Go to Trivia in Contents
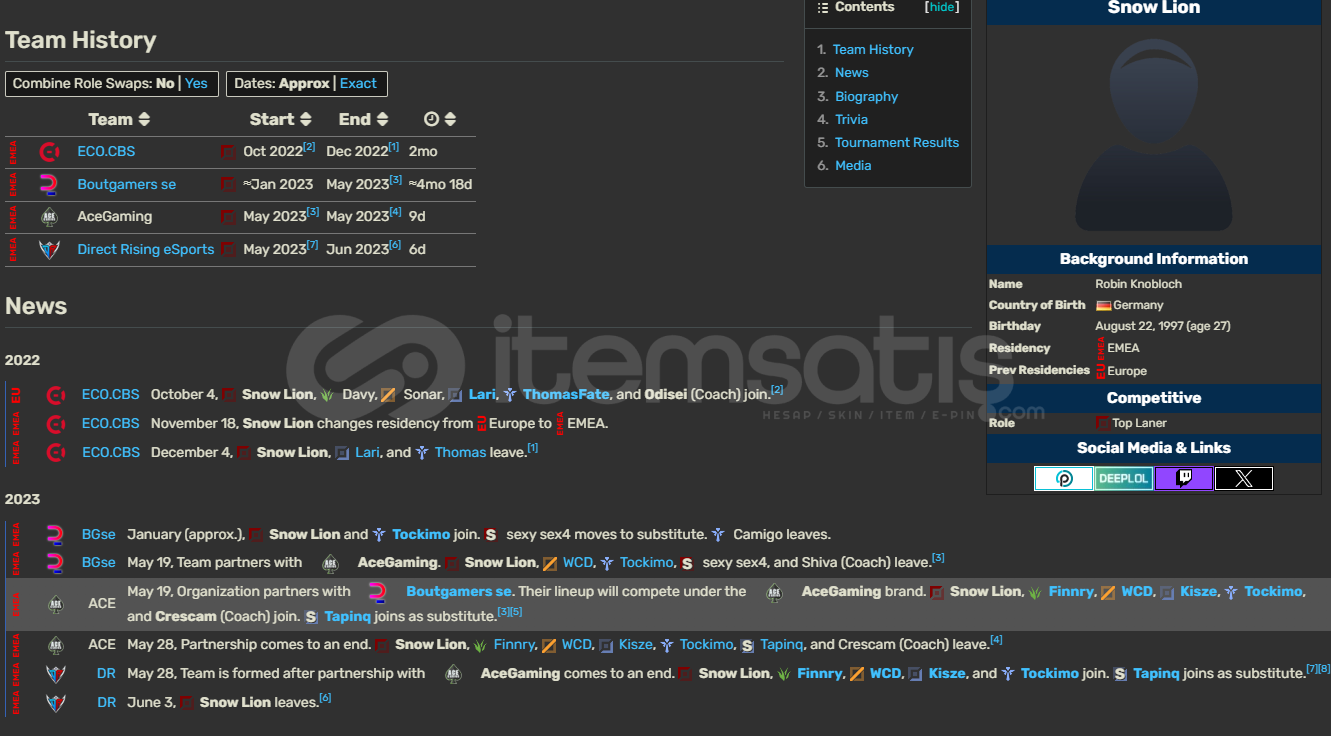Viewport: 1331px width, 736px height. [851, 119]
